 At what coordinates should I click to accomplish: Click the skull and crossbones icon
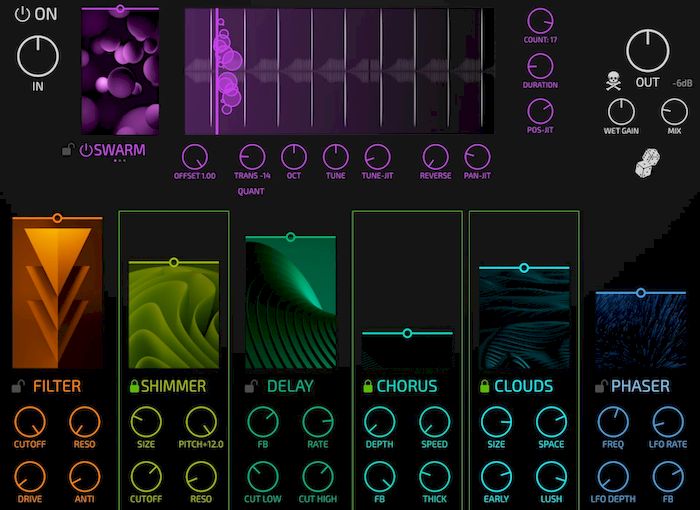[613, 81]
